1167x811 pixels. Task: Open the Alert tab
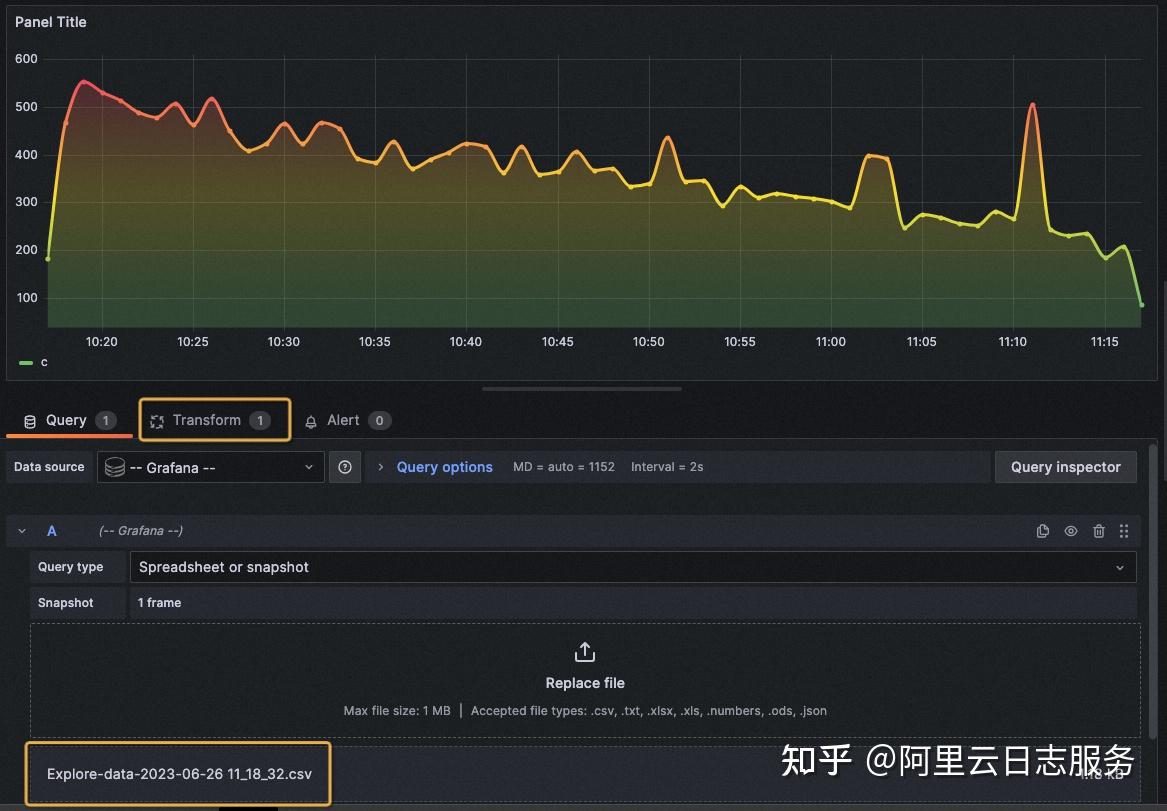pyautogui.click(x=343, y=420)
